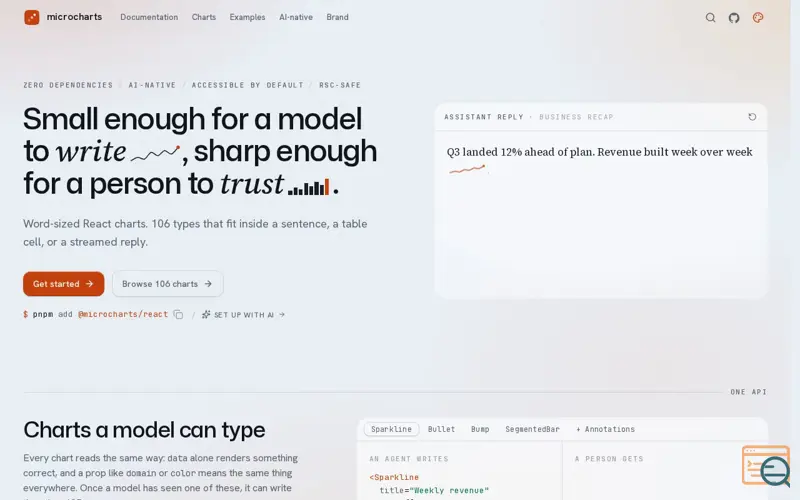Screen dimensions: 800x500
Task: Click the 'AN AGENT WRITES' label
Action: coord(409,459)
